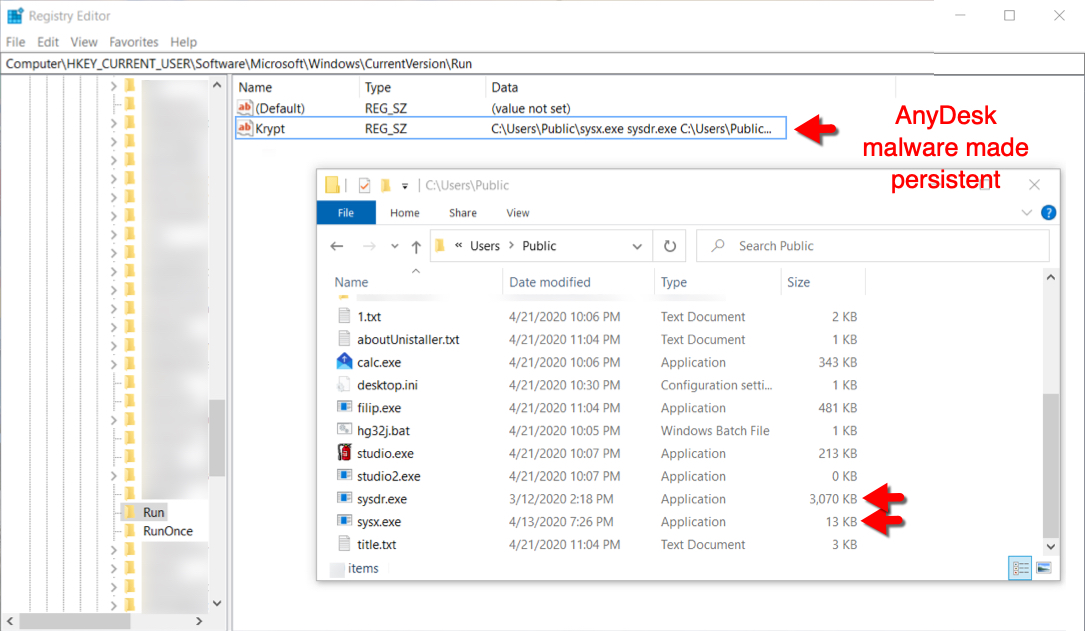Image resolution: width=1085 pixels, height=631 pixels.
Task: Click the RunOnce key folder icon
Action: pyautogui.click(x=129, y=531)
